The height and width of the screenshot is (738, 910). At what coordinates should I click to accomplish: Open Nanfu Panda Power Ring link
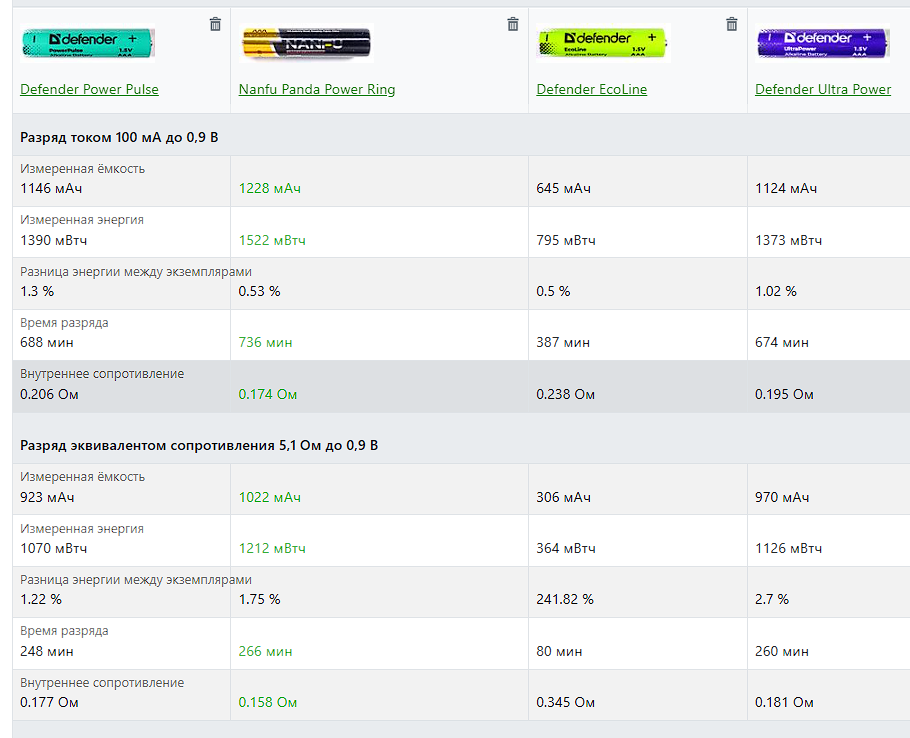pos(317,89)
